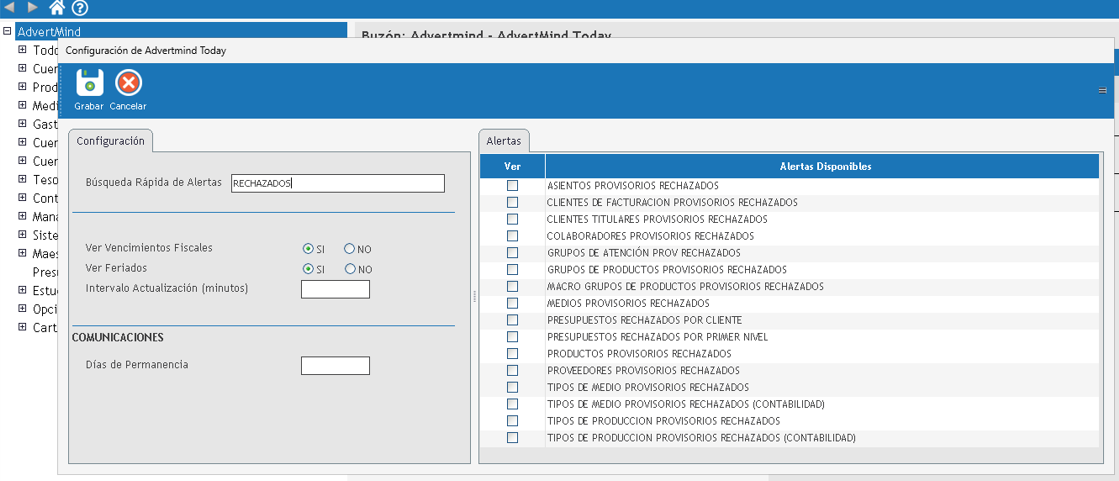Expand the Cart tree node
The width and height of the screenshot is (1119, 481).
click(22, 327)
